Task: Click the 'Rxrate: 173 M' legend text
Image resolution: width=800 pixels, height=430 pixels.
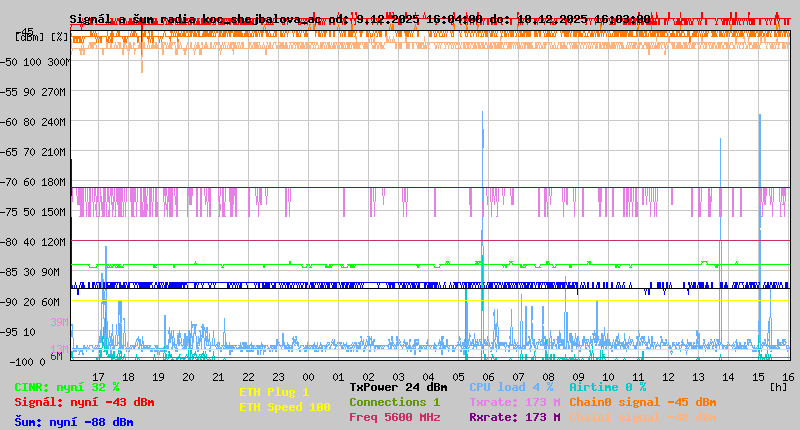Action: [x=514, y=417]
